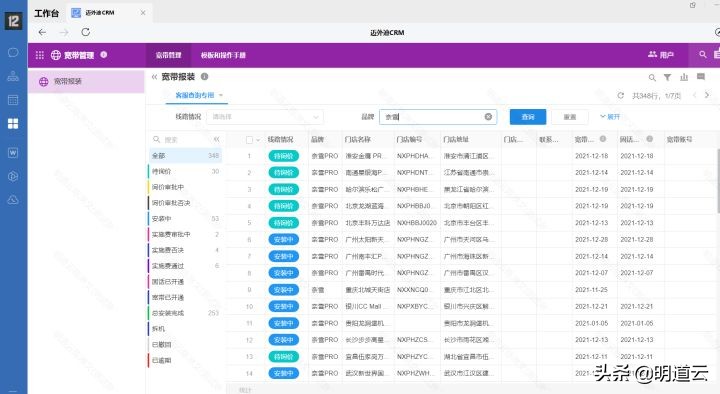This screenshot has width=720, height=394.
Task: Select the 工作台 tab
Action: (46, 13)
